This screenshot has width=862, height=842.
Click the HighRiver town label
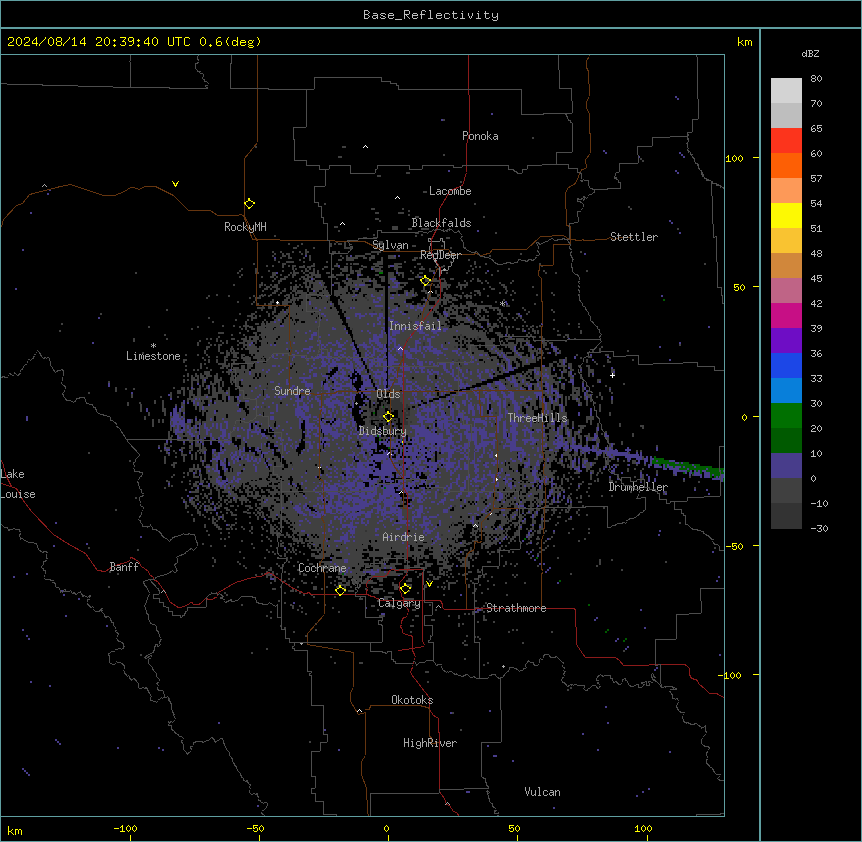tap(430, 743)
